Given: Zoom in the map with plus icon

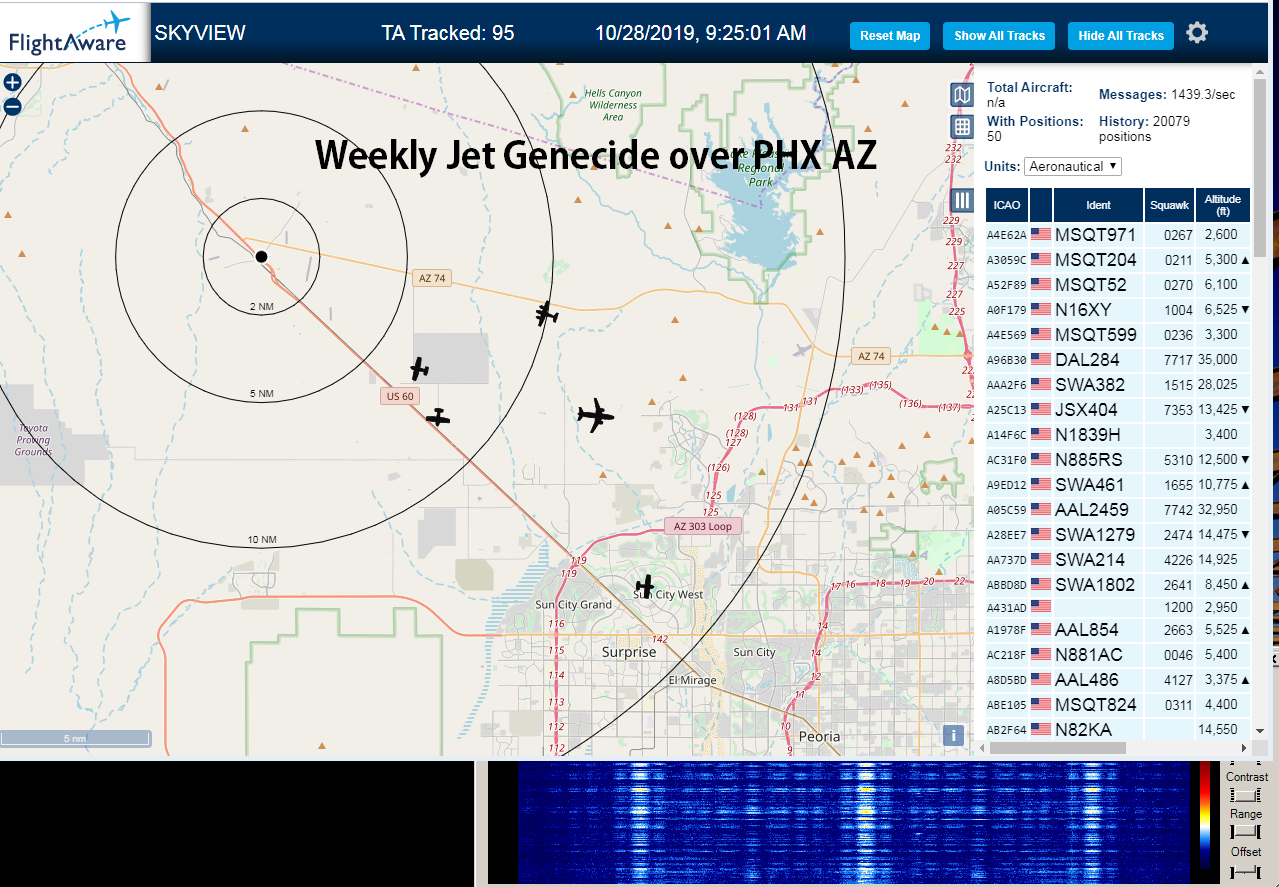Looking at the screenshot, I should tap(13, 83).
